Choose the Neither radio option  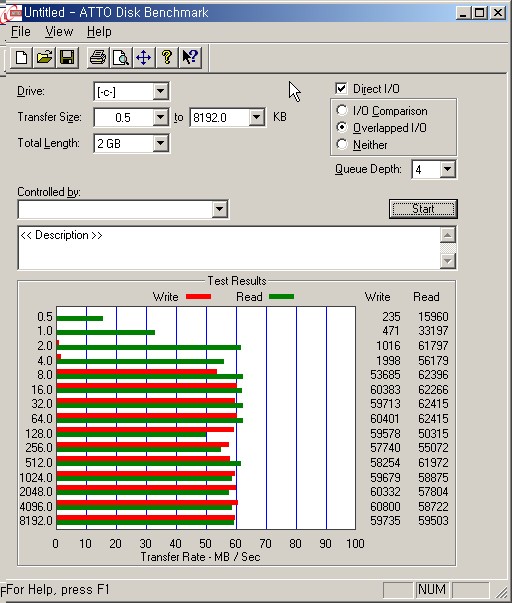342,144
